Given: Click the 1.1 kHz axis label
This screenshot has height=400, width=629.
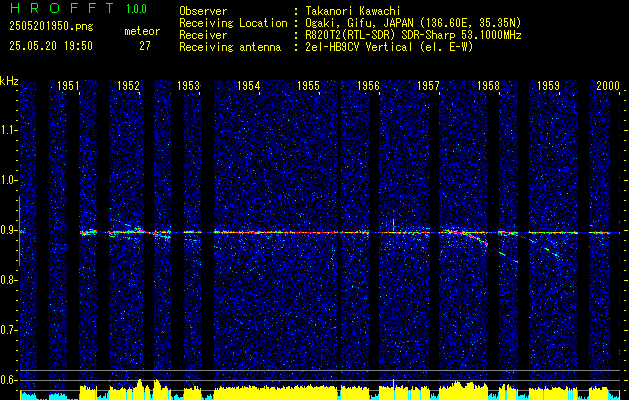Looking at the screenshot, I should 8,130.
